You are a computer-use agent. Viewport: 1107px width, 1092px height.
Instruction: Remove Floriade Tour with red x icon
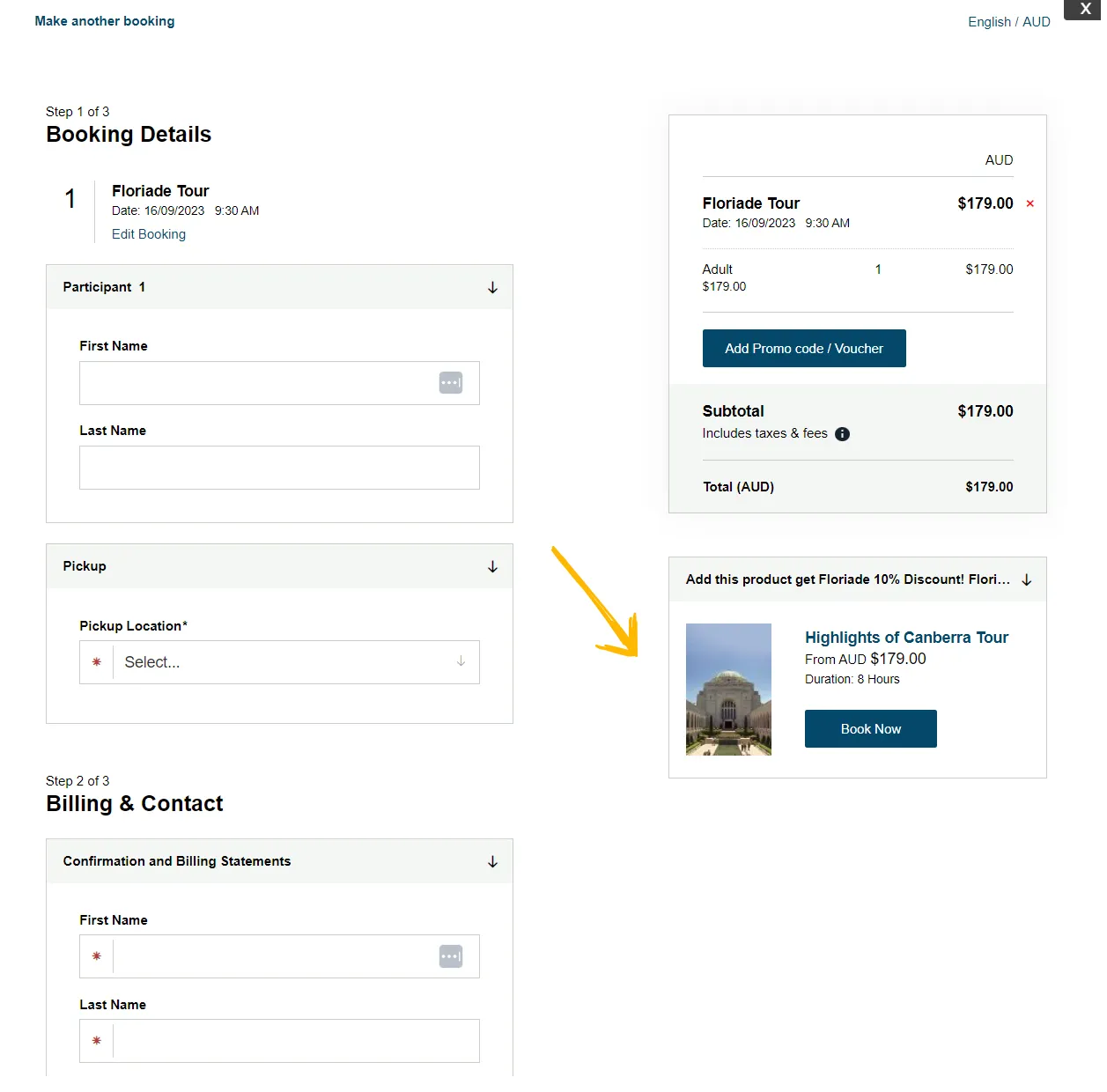point(1030,203)
